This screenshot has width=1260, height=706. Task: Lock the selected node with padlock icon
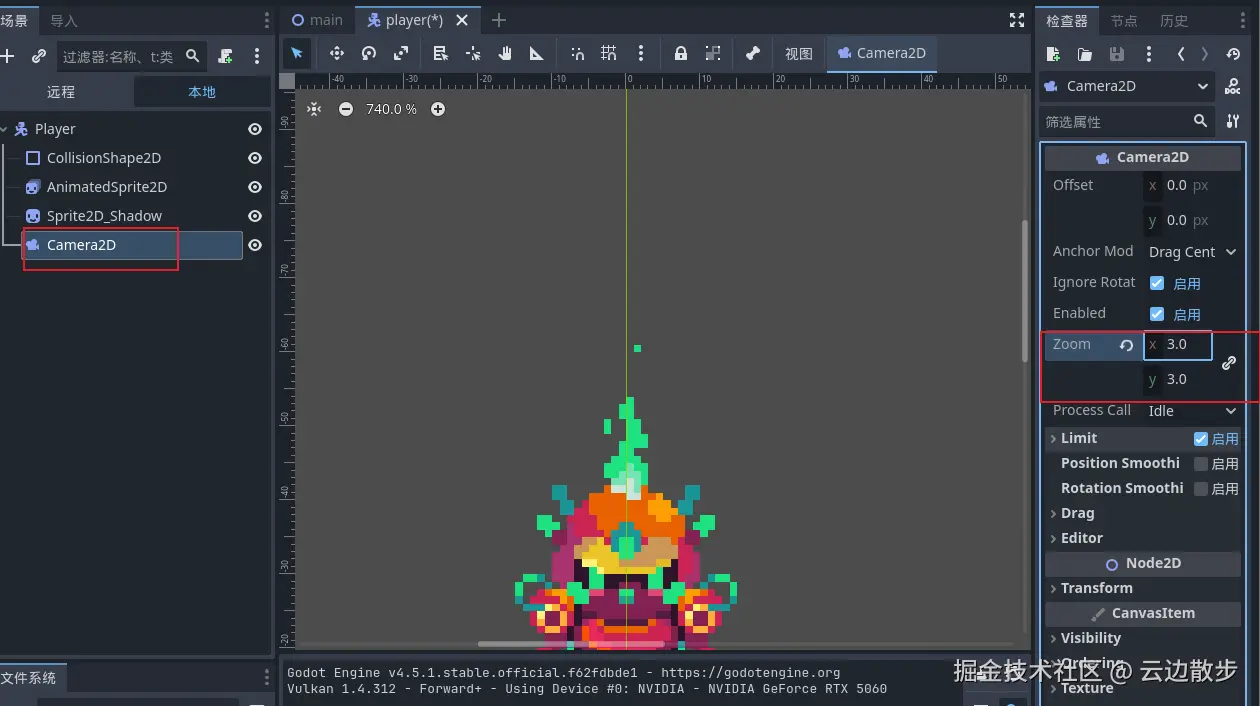[681, 53]
